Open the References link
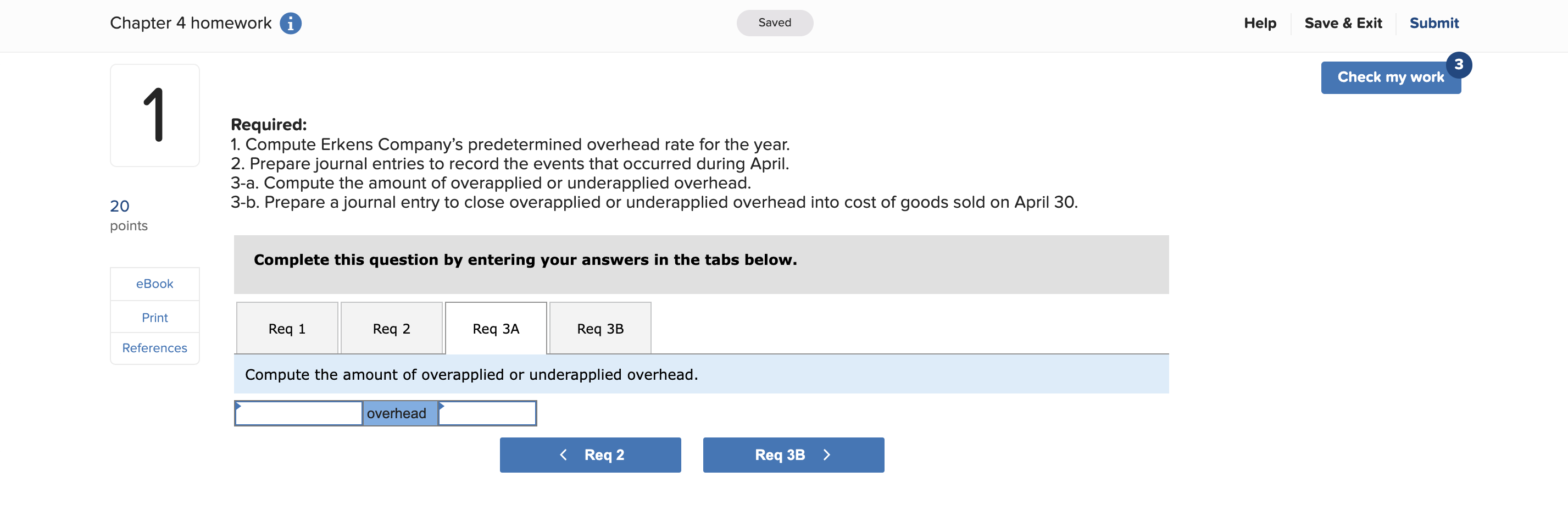Screen dimensions: 1568x510 154,348
